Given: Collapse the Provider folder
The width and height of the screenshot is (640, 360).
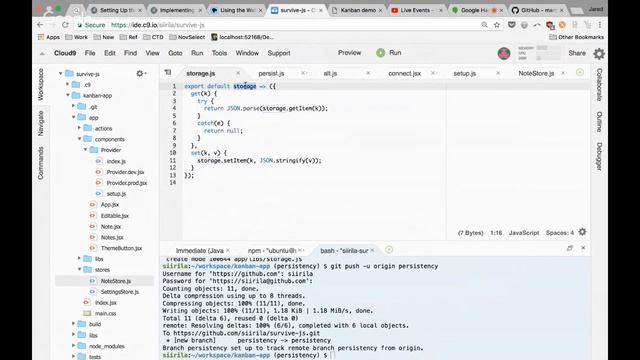Looking at the screenshot, I should [x=85, y=150].
